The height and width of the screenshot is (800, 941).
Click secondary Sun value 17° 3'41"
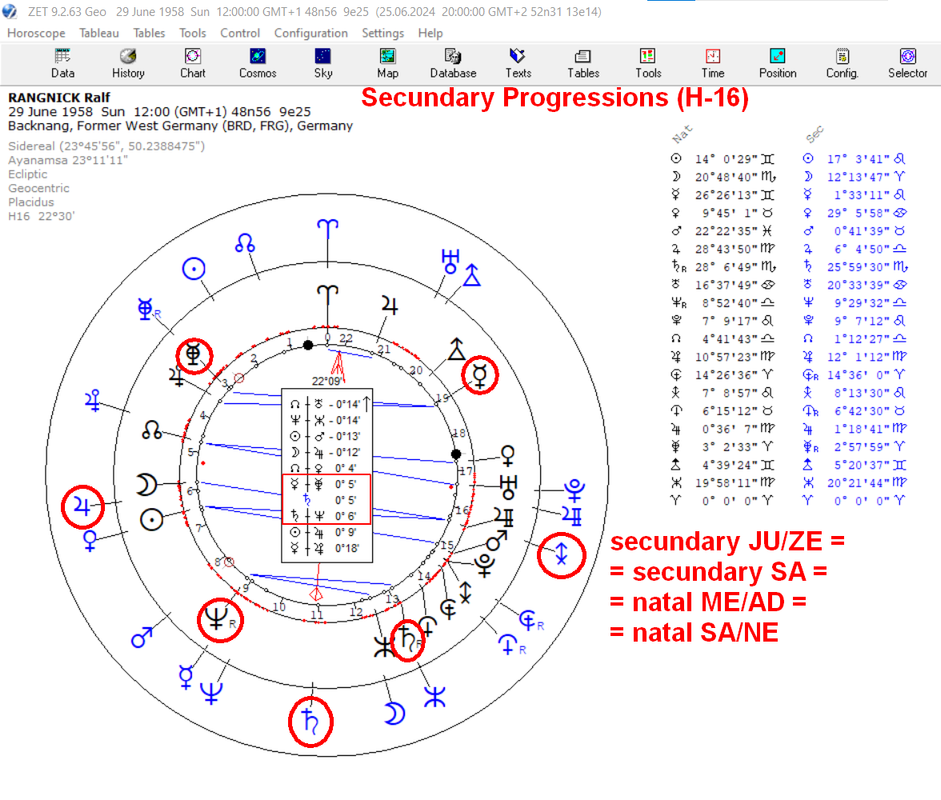[858, 159]
